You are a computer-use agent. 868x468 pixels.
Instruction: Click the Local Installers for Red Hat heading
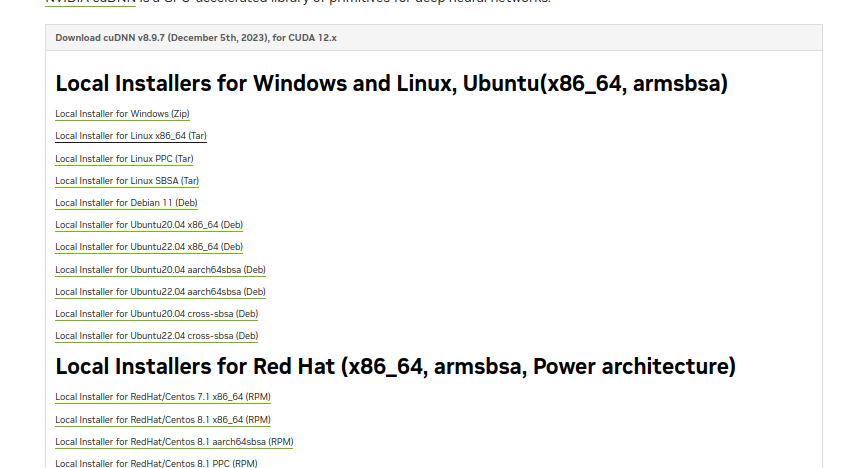(x=395, y=366)
